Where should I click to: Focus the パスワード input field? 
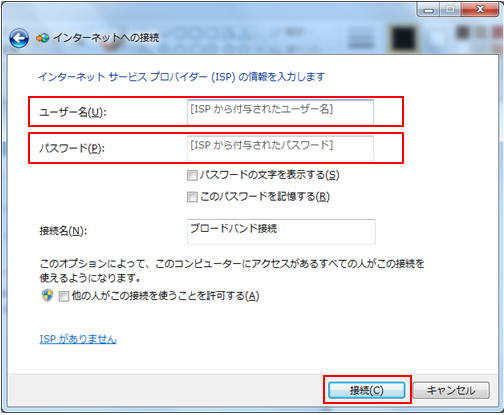click(280, 148)
